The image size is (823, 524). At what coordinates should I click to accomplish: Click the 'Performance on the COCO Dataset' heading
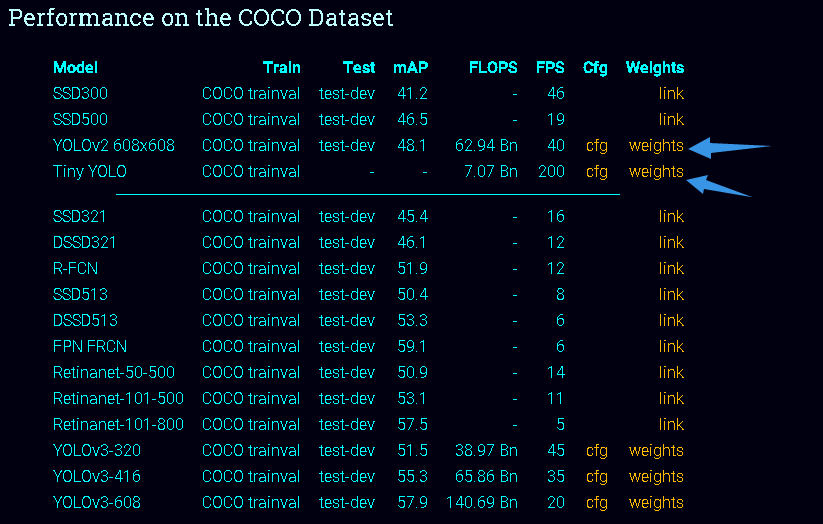(201, 18)
